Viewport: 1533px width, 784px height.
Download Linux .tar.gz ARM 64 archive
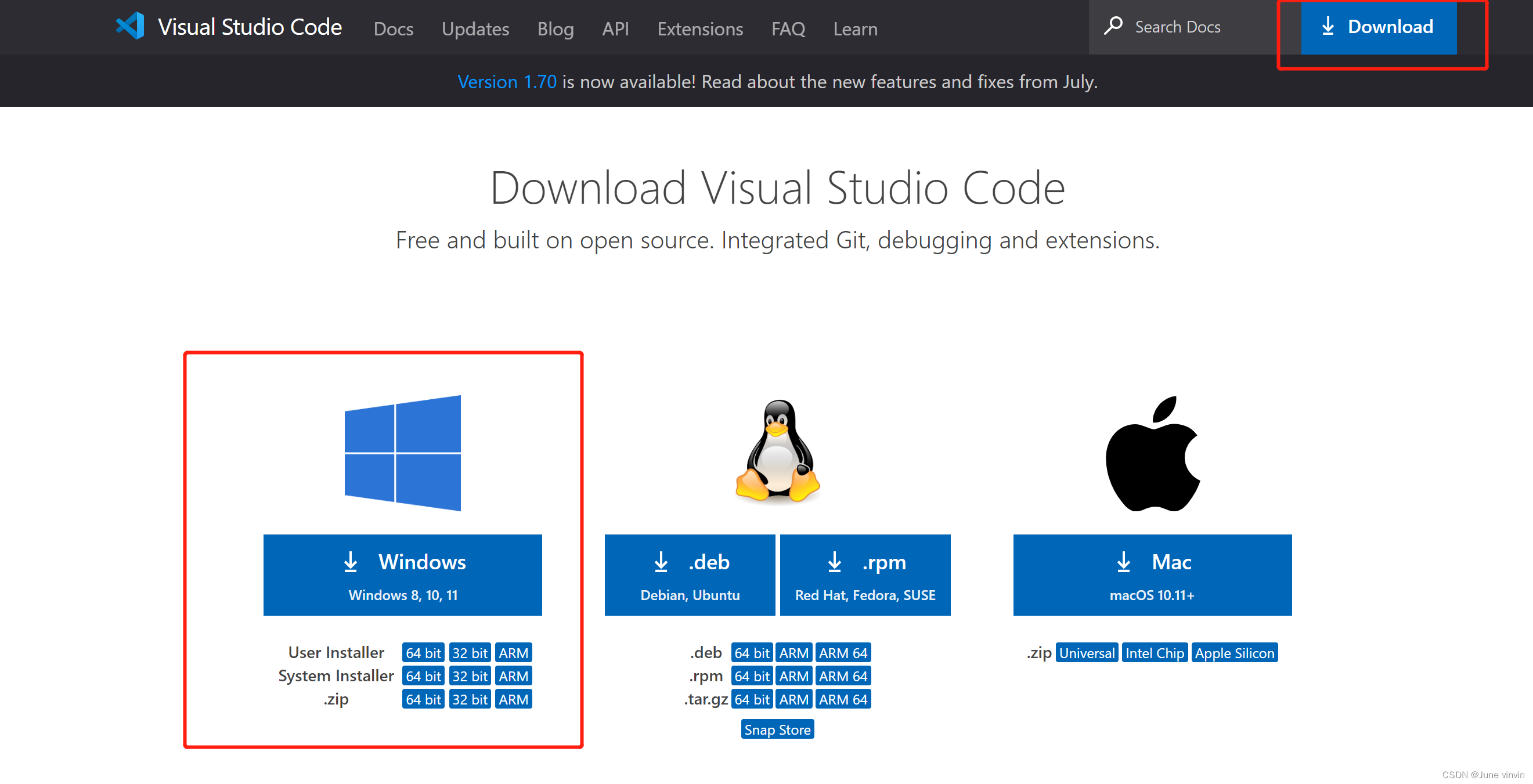tap(843, 699)
